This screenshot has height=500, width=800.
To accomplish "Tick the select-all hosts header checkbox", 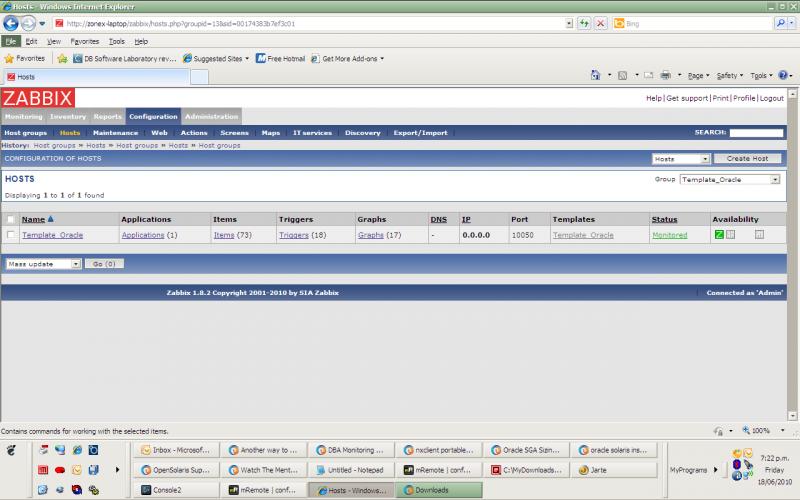I will pos(11,219).
